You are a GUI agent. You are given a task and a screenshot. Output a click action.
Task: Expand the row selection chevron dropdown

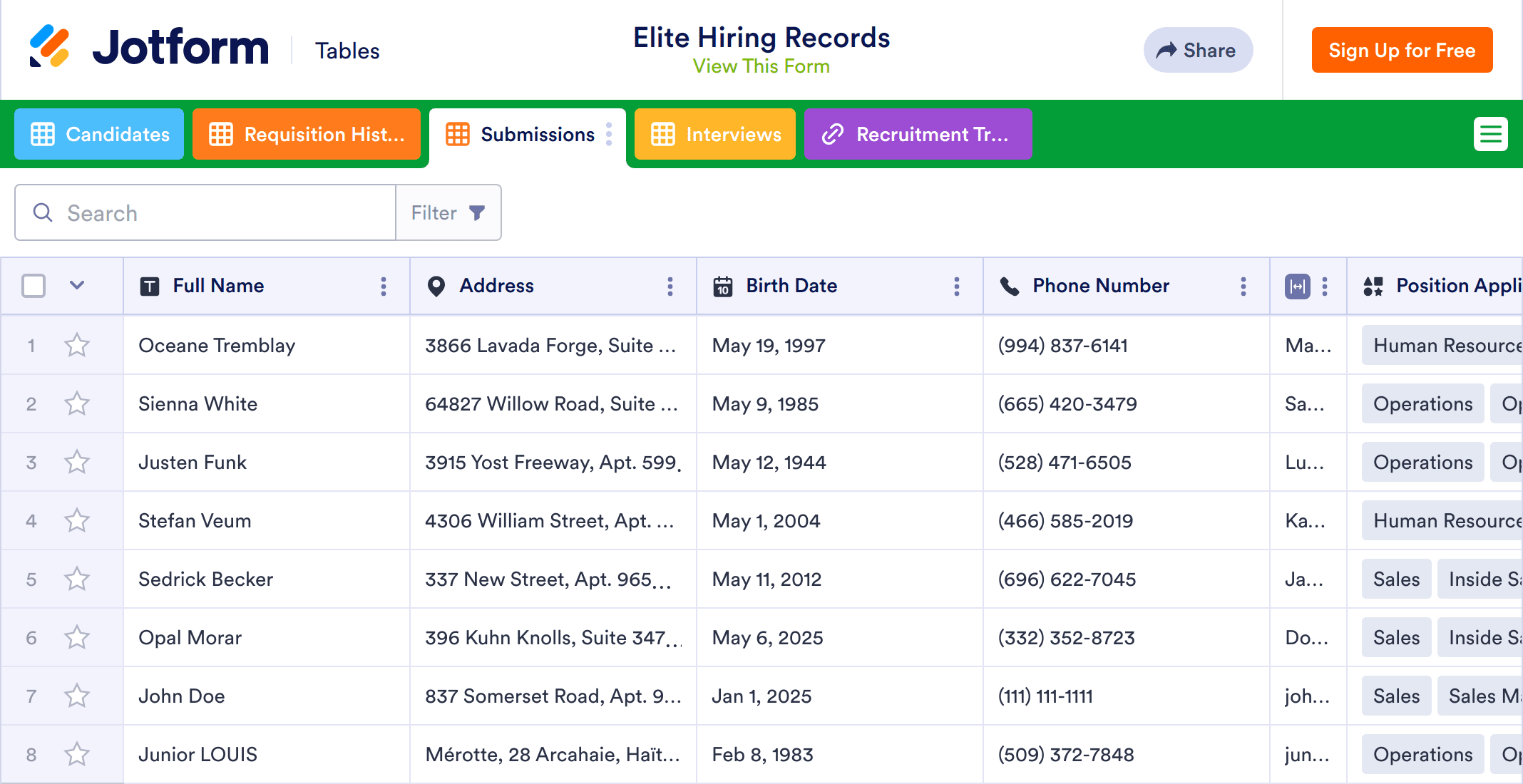pyautogui.click(x=77, y=286)
